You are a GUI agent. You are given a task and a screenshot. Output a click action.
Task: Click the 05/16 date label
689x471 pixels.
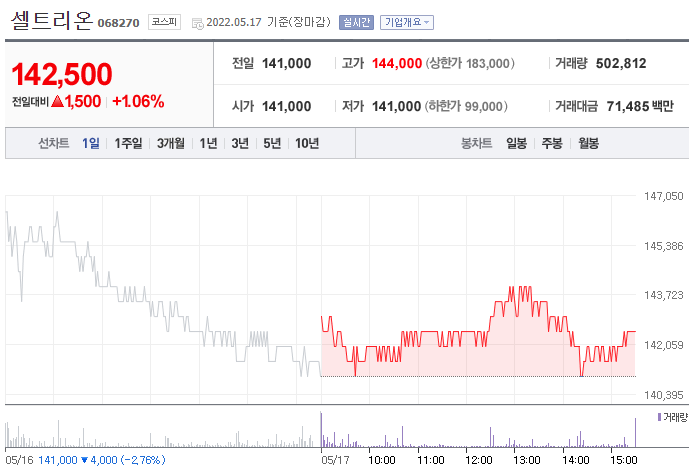click(x=19, y=460)
